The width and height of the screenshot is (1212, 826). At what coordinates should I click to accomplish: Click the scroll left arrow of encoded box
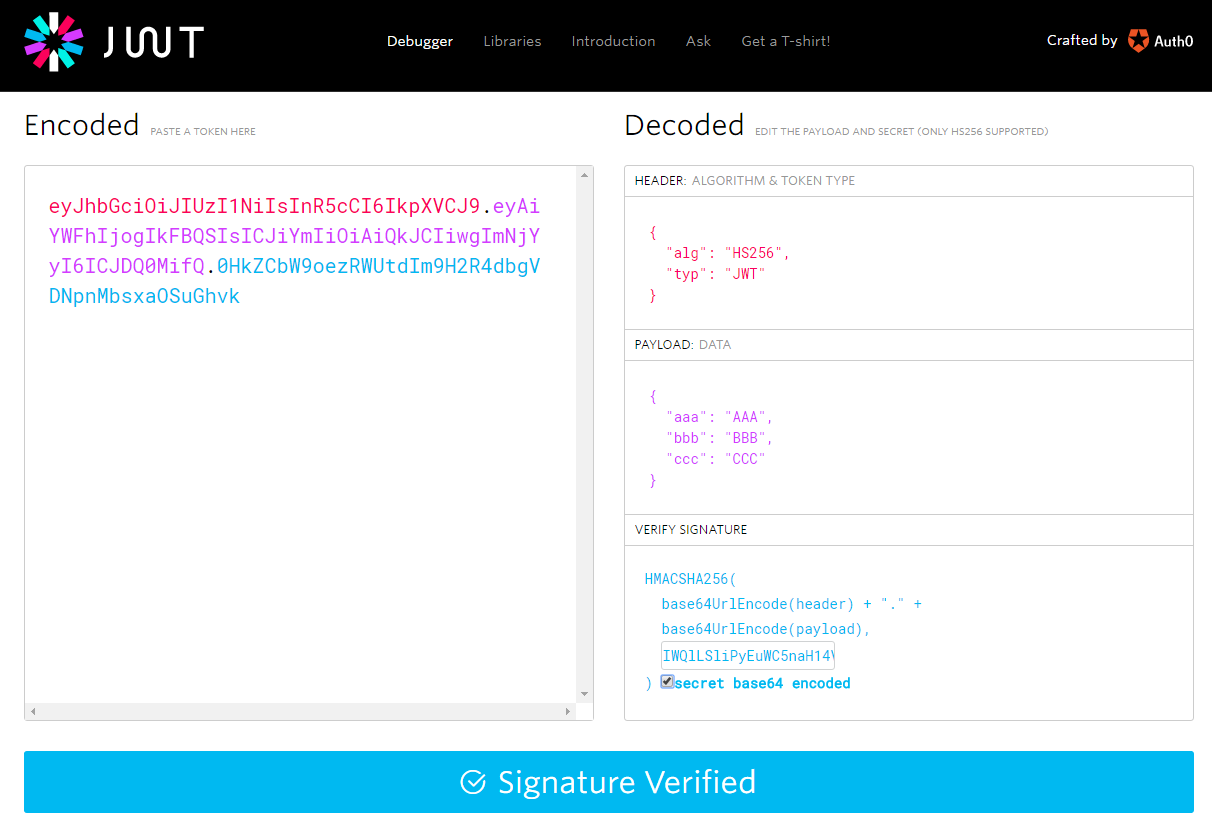tap(34, 712)
